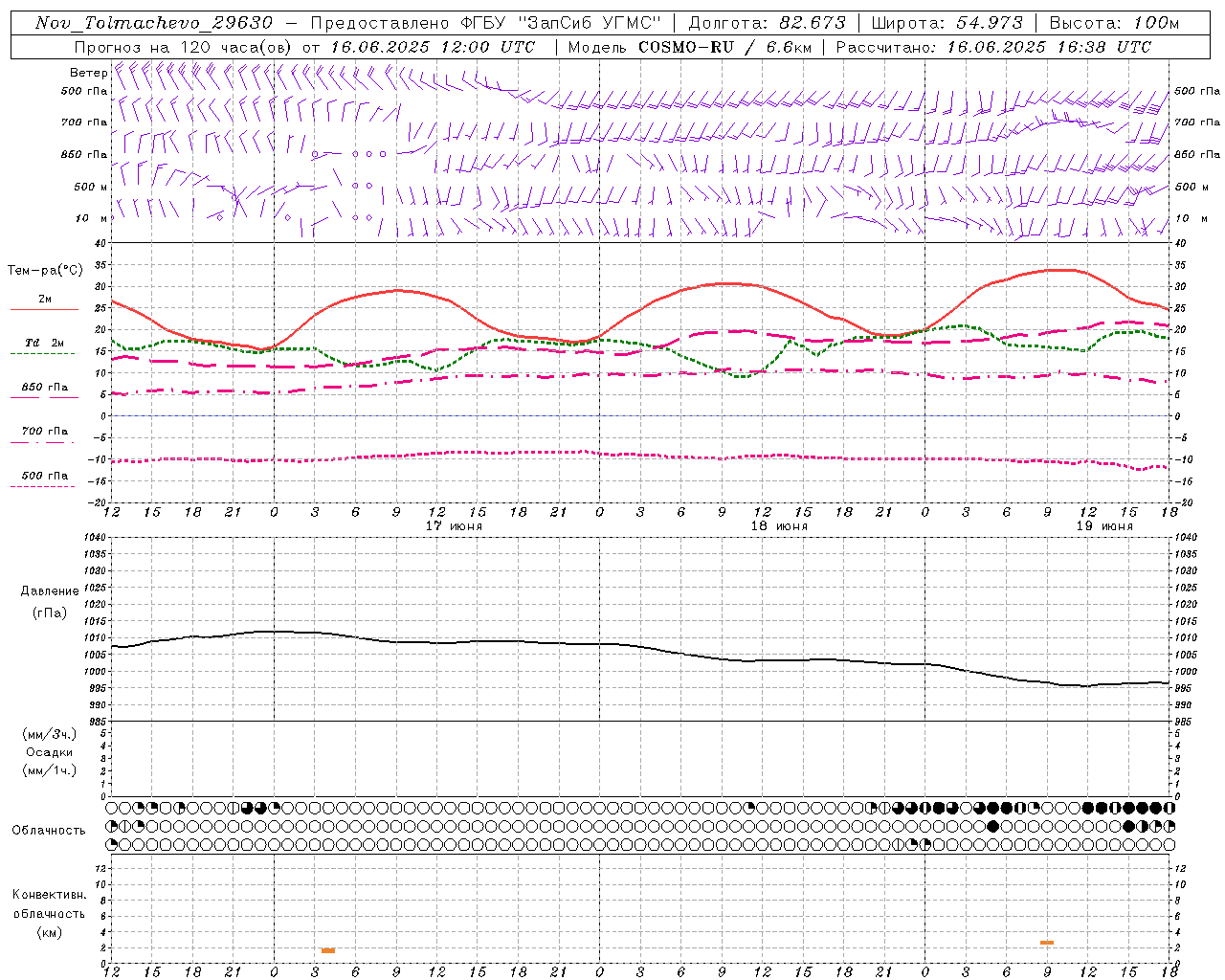Click the solid red 2м legend line
This screenshot has height=980, width=1225.
[44, 309]
